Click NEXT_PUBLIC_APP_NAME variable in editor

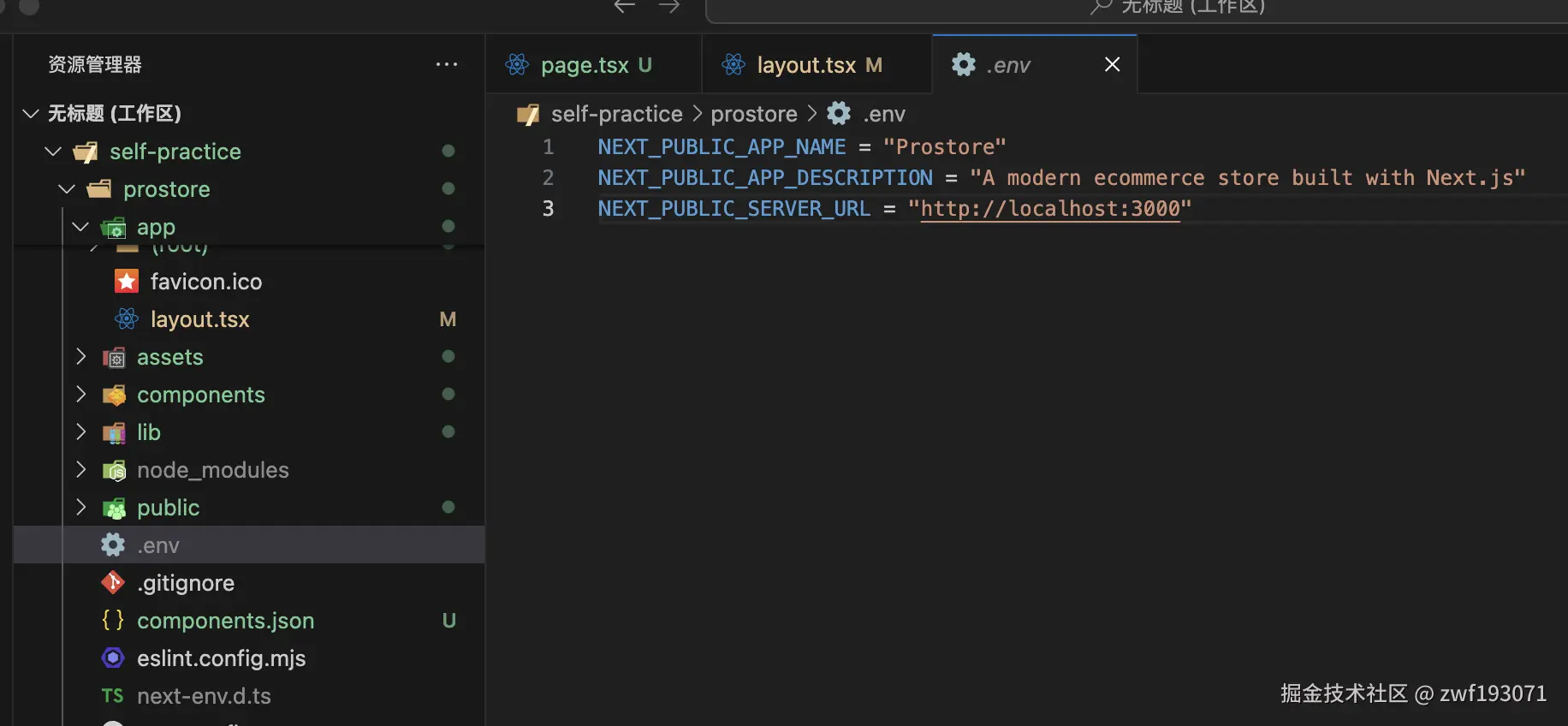coord(722,147)
